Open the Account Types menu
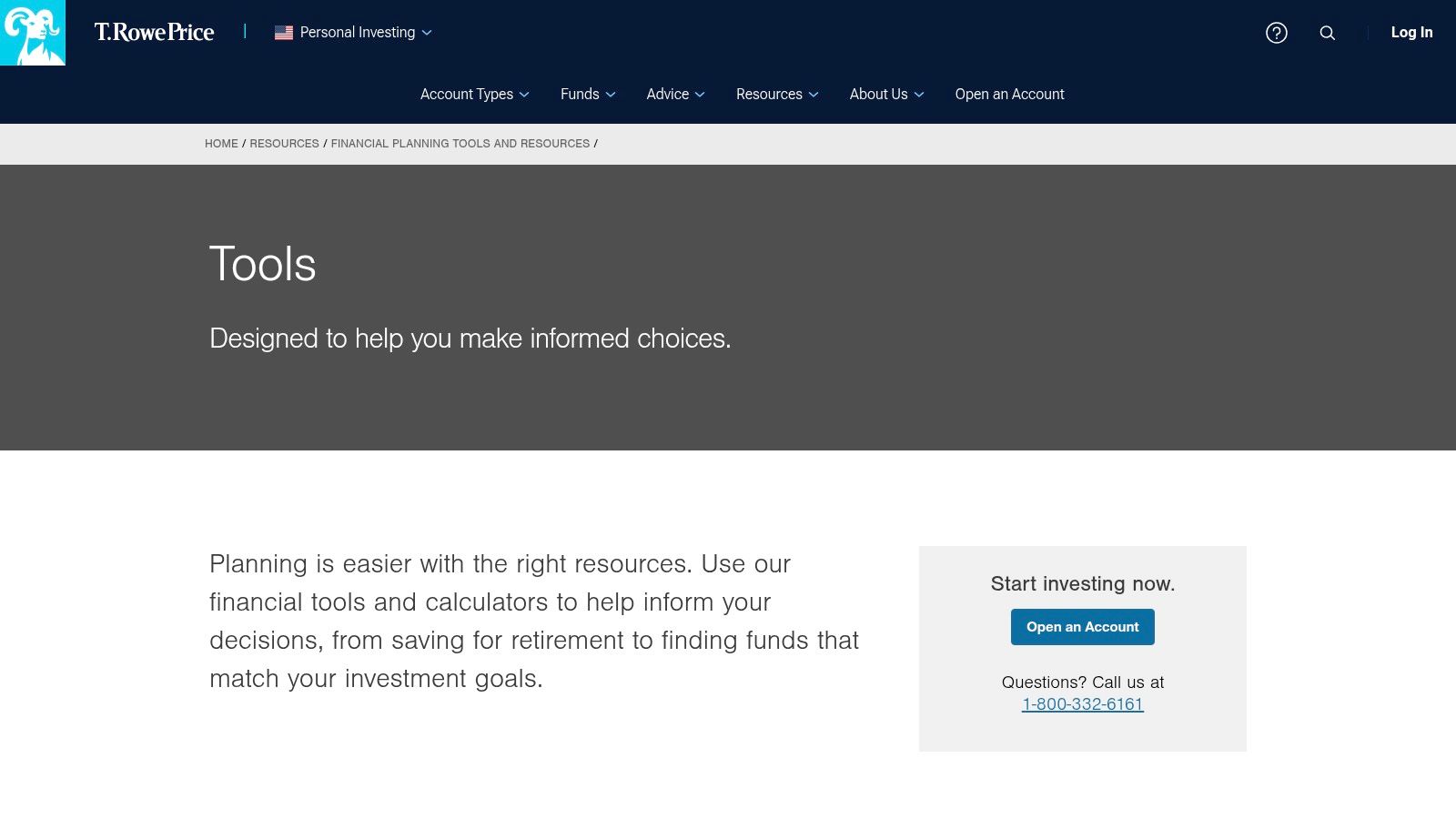This screenshot has height=819, width=1456. coord(467,95)
